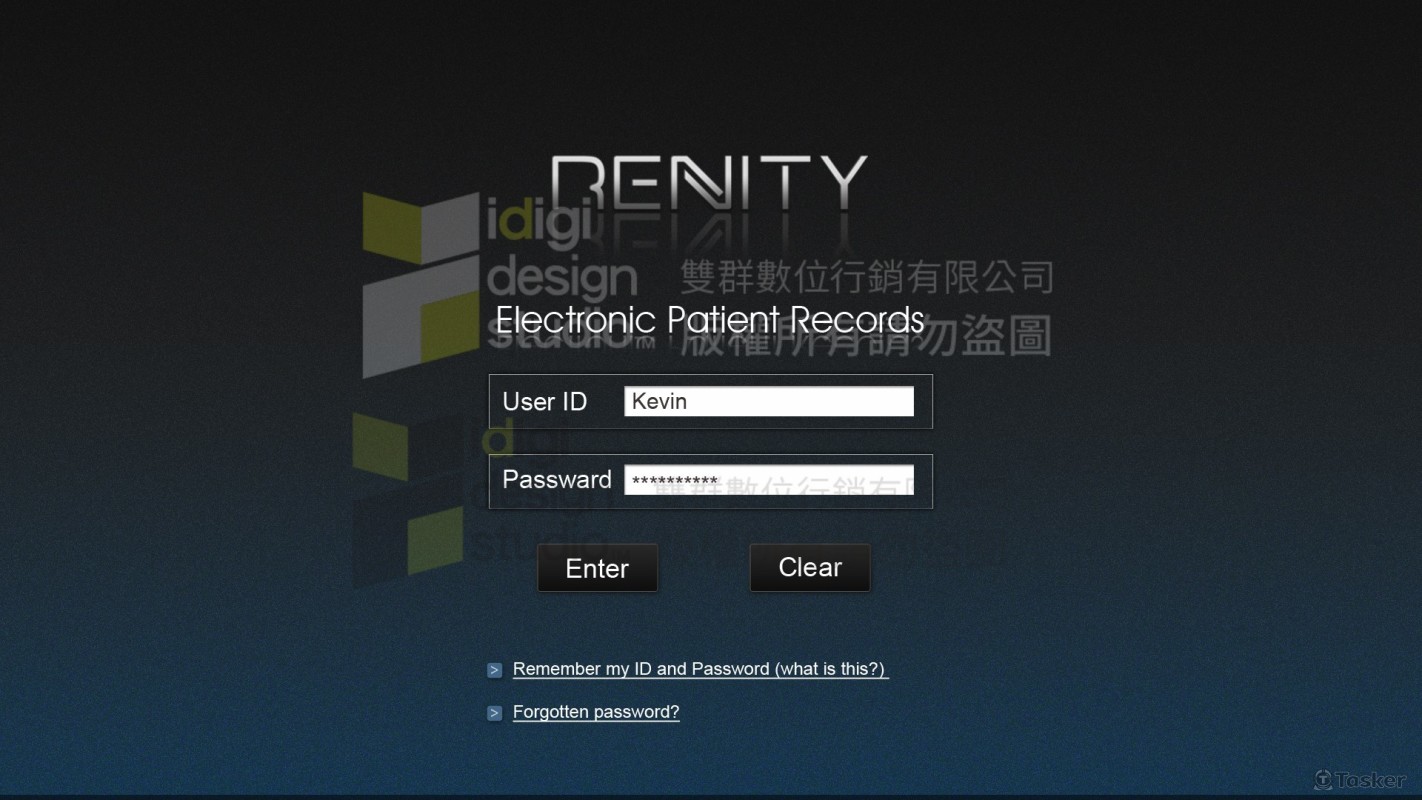This screenshot has height=800, width=1422.
Task: Click the 版權所有請勿盜圖 watermark line
Action: pos(866,337)
